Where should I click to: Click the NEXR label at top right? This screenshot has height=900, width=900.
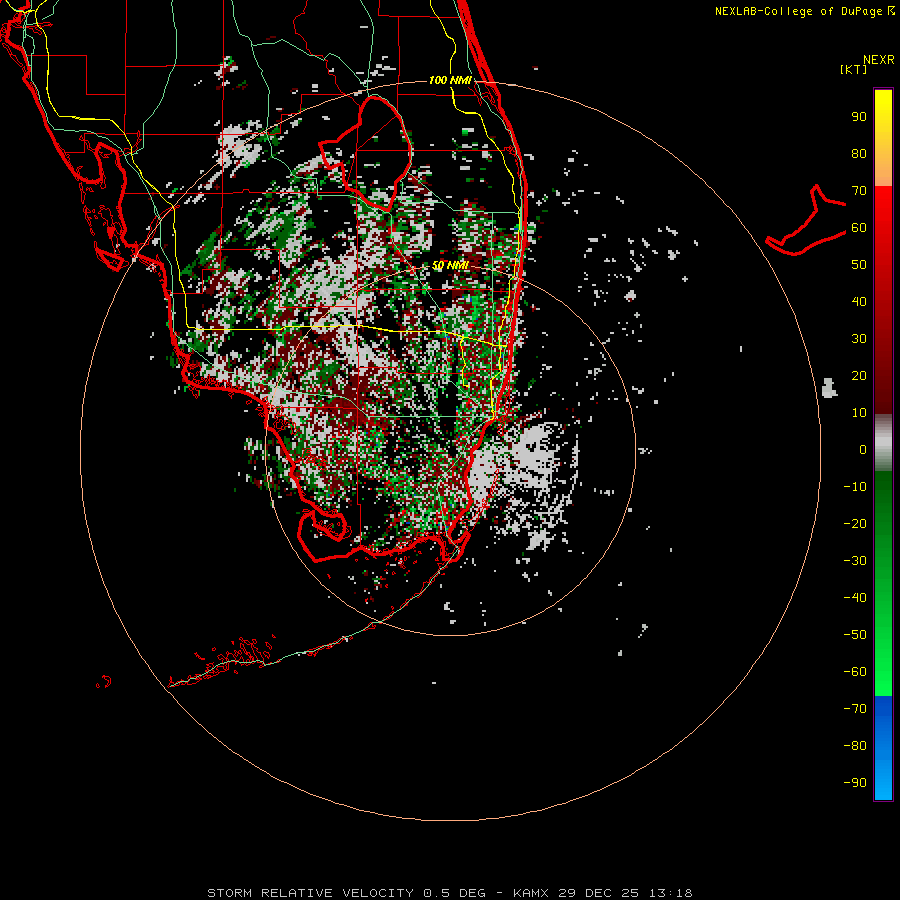click(879, 60)
